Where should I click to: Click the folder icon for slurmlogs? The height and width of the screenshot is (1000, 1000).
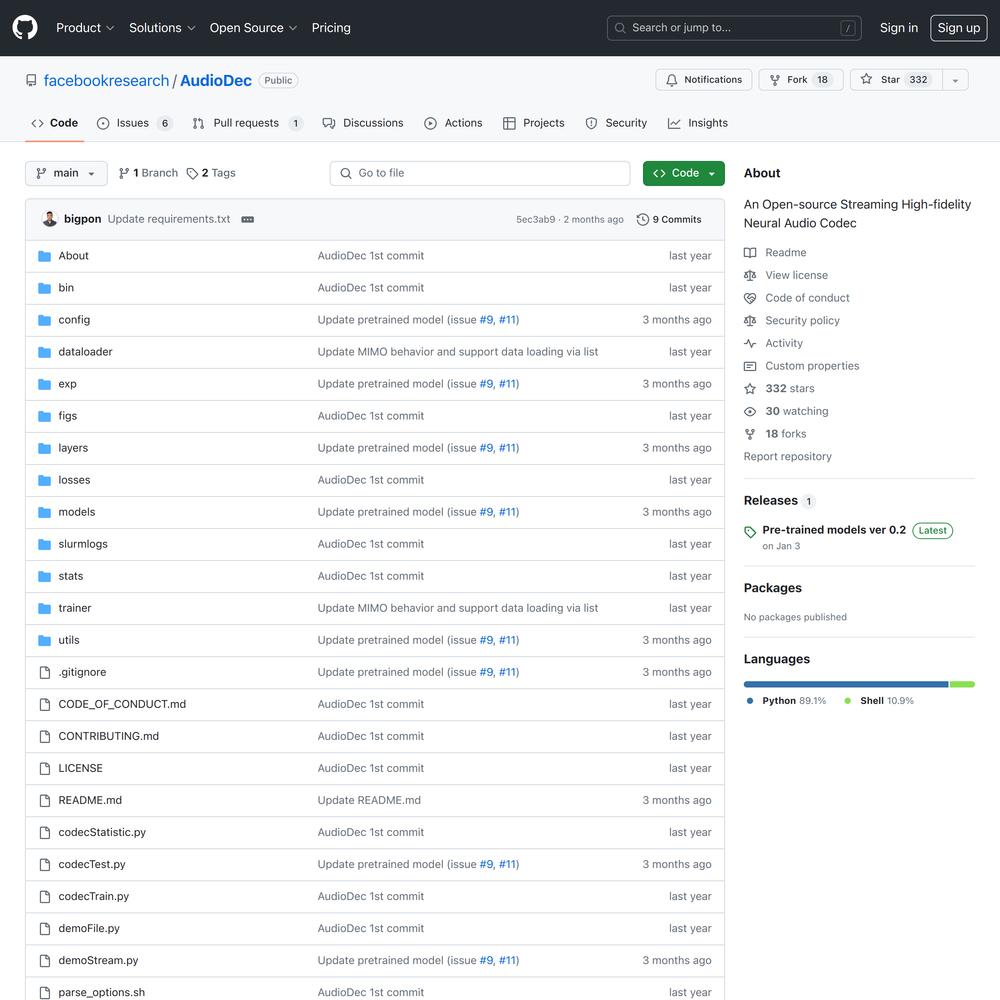point(44,544)
